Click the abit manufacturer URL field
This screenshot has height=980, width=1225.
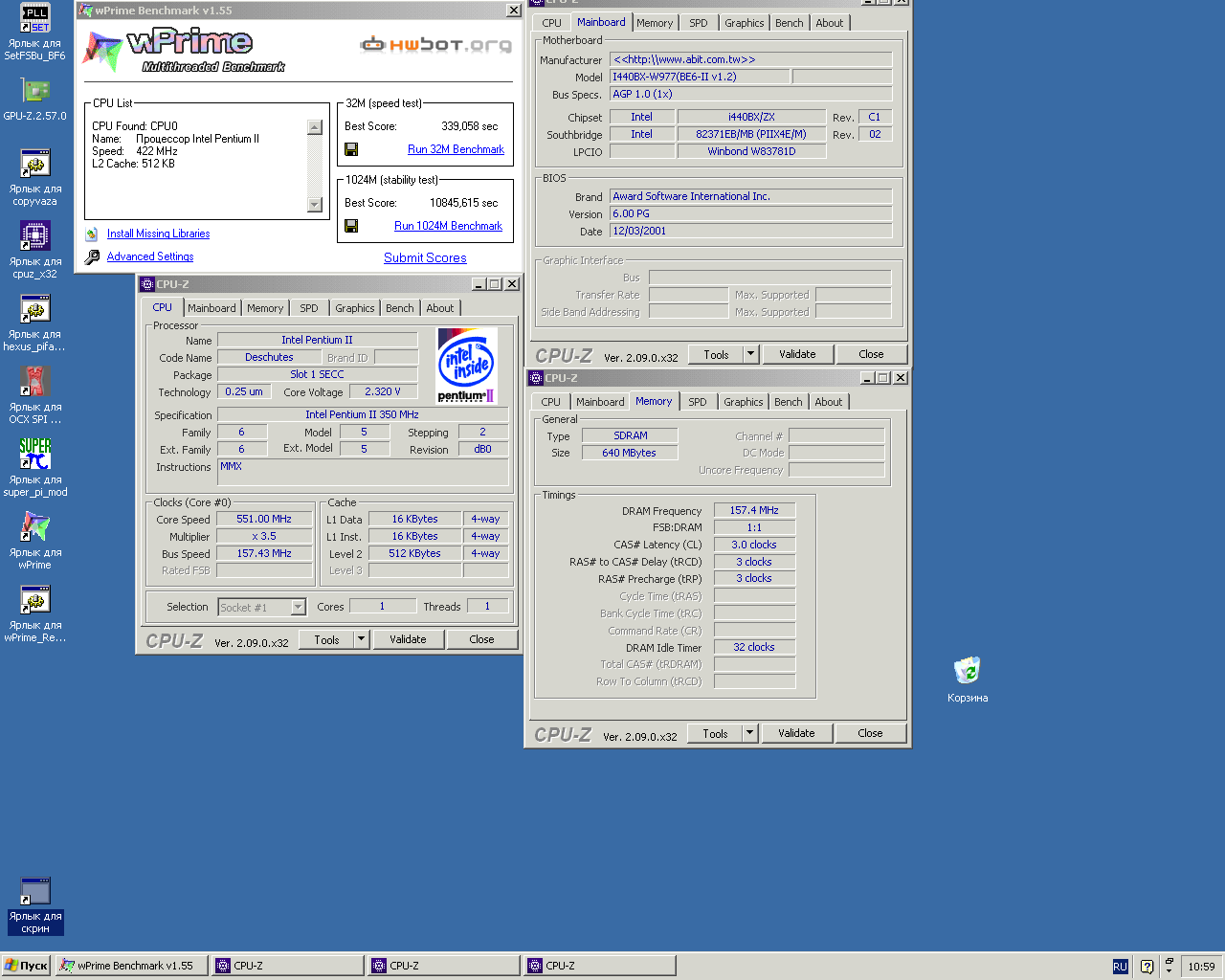(x=750, y=59)
